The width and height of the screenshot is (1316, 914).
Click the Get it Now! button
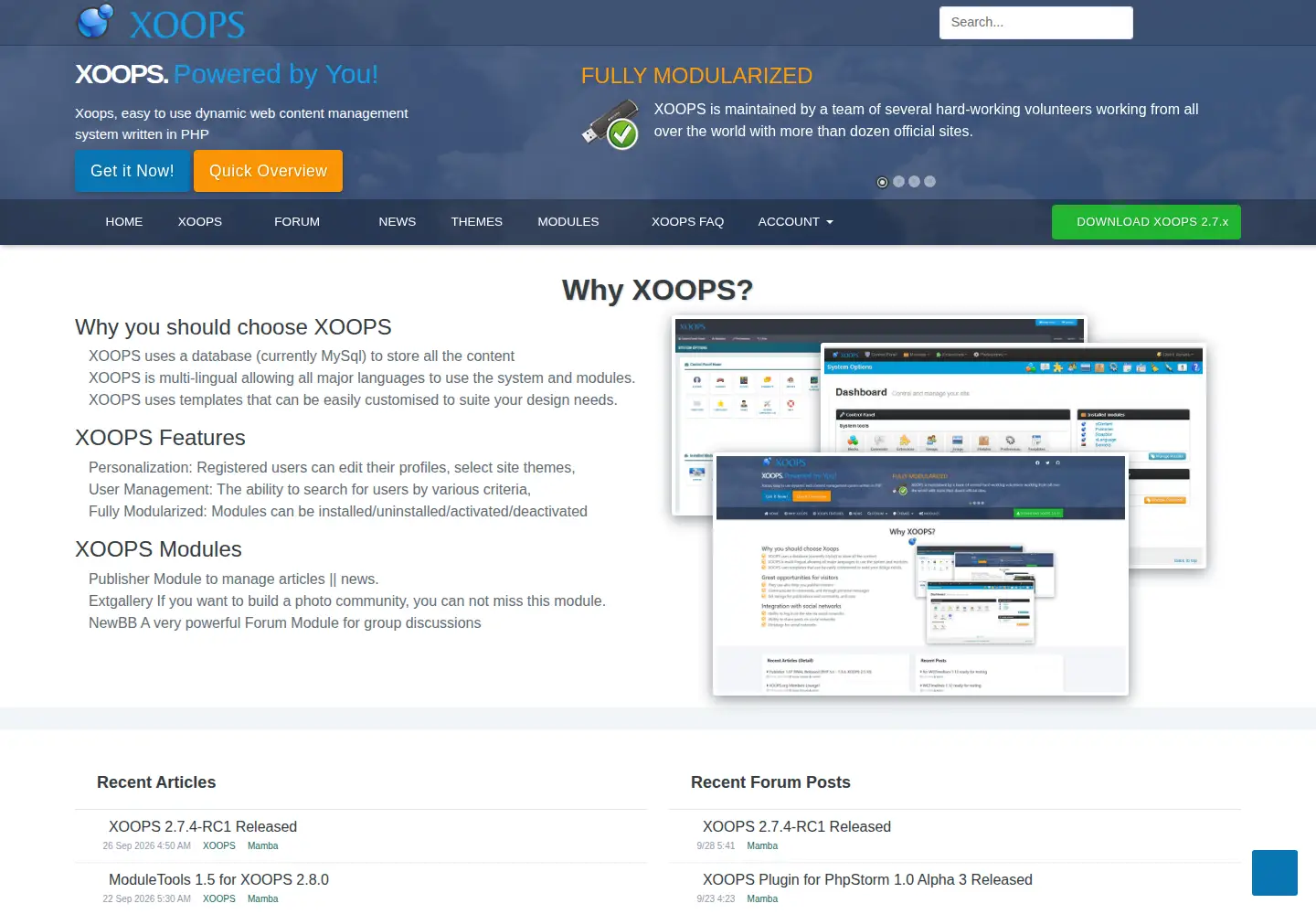133,171
